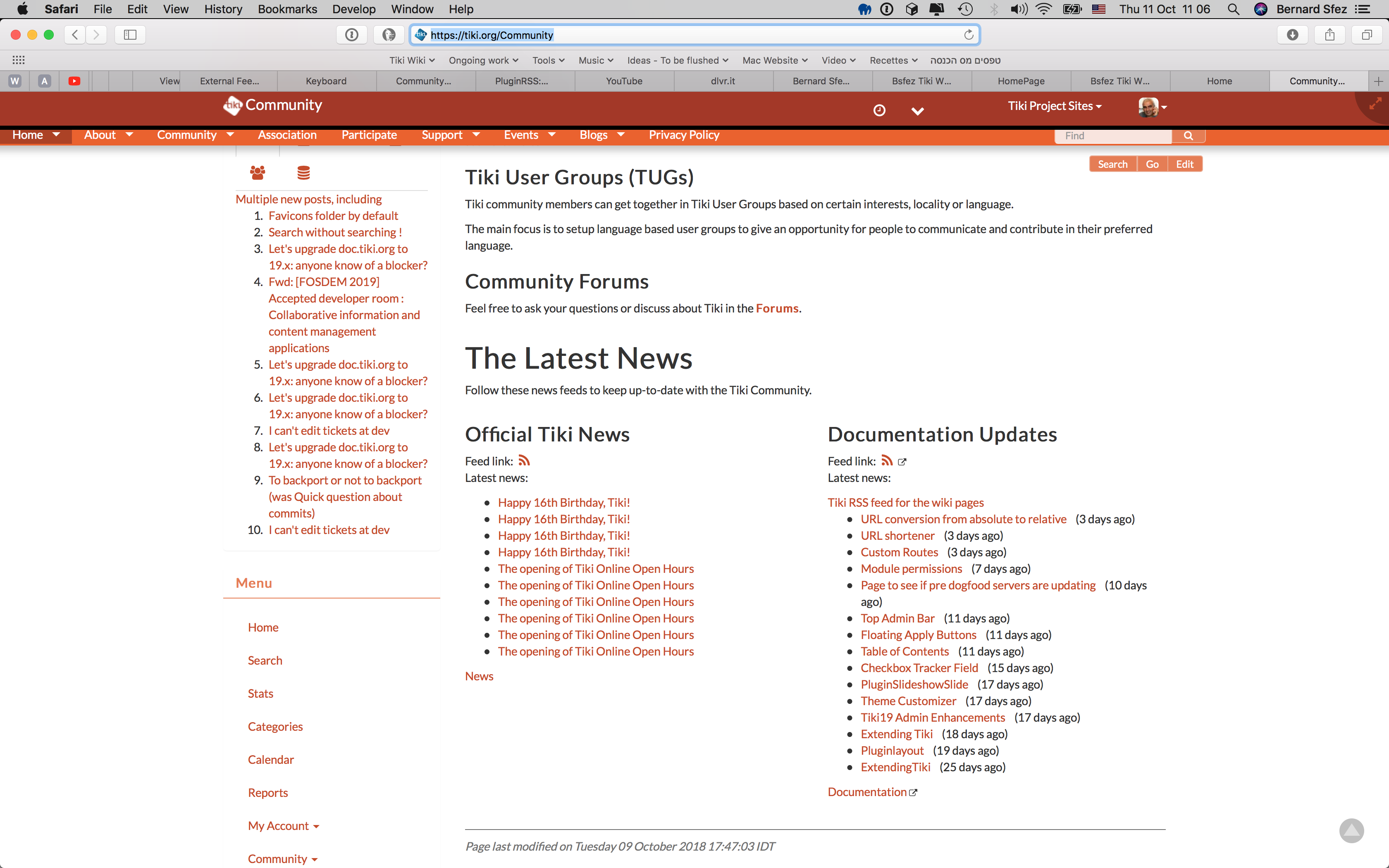Open the Share sheet icon
This screenshot has height=868, width=1389.
pyautogui.click(x=1330, y=34)
